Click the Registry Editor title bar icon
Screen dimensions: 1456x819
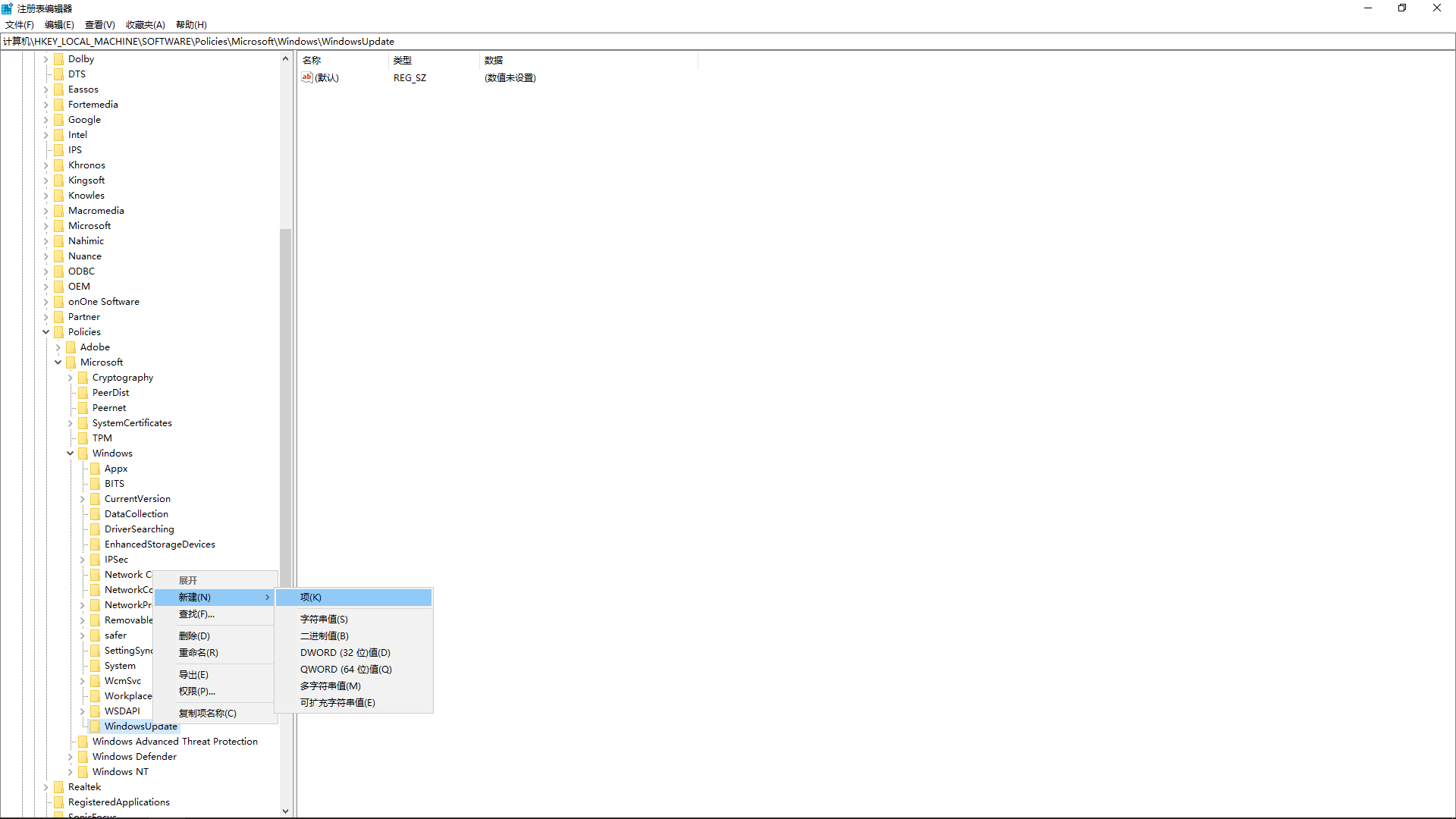[8, 8]
